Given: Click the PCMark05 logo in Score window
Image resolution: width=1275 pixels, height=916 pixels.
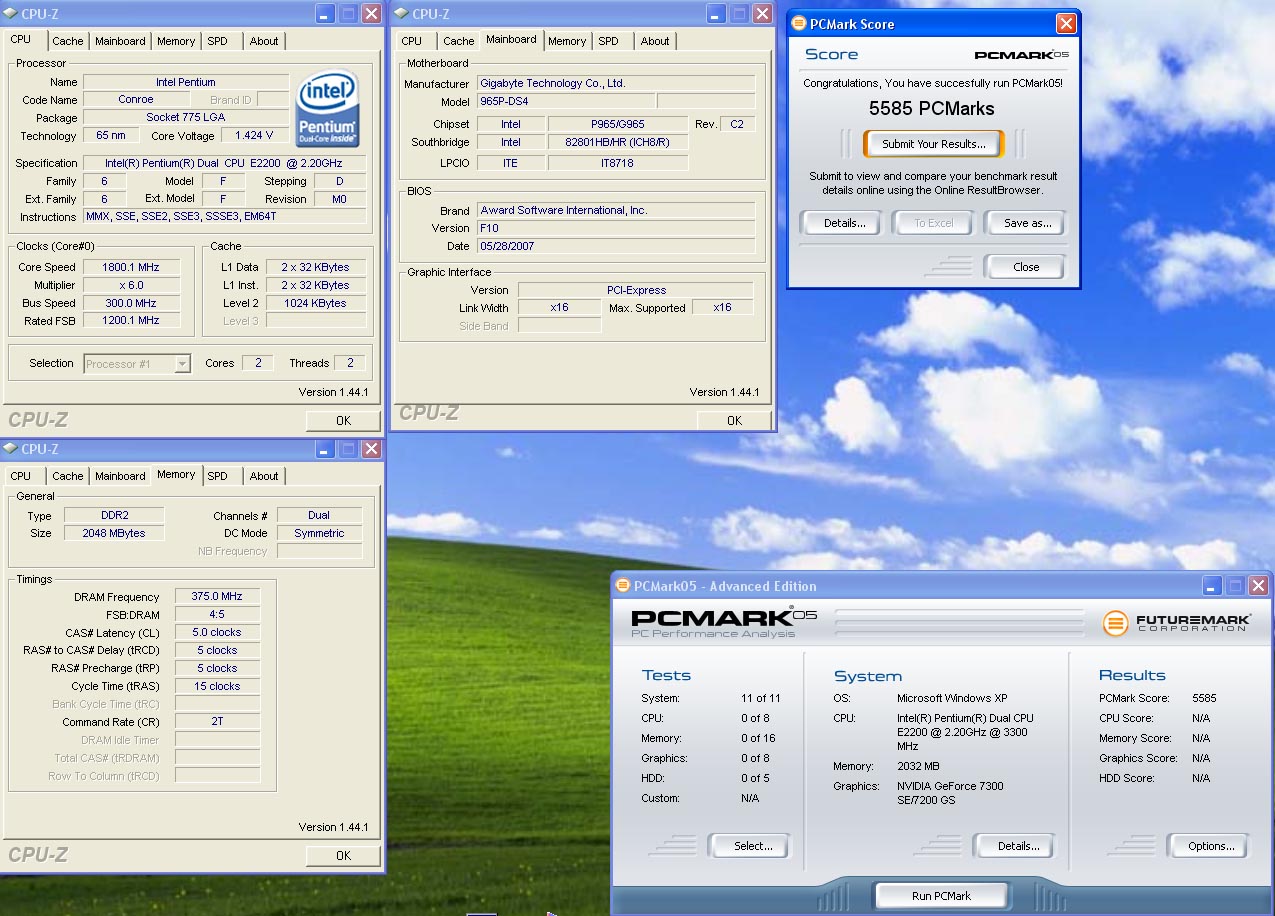Looking at the screenshot, I should (1021, 55).
